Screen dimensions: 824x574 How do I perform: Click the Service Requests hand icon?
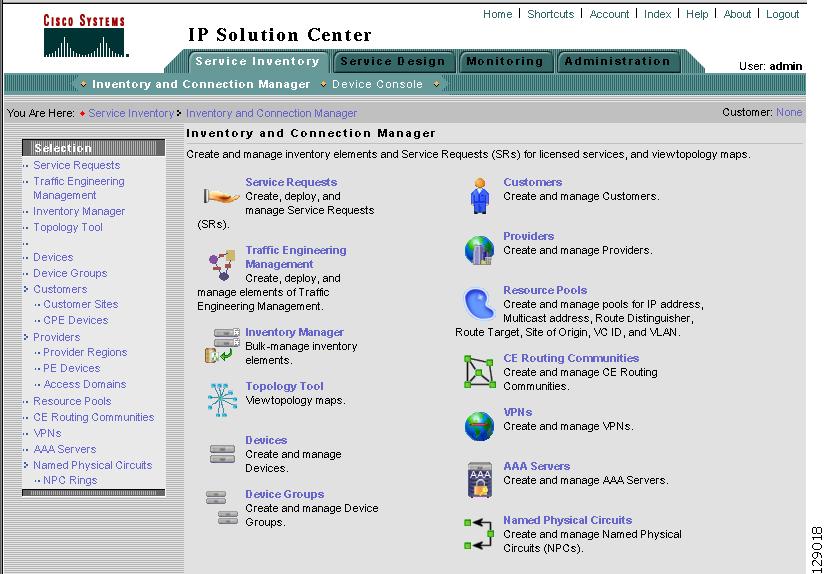[x=221, y=197]
